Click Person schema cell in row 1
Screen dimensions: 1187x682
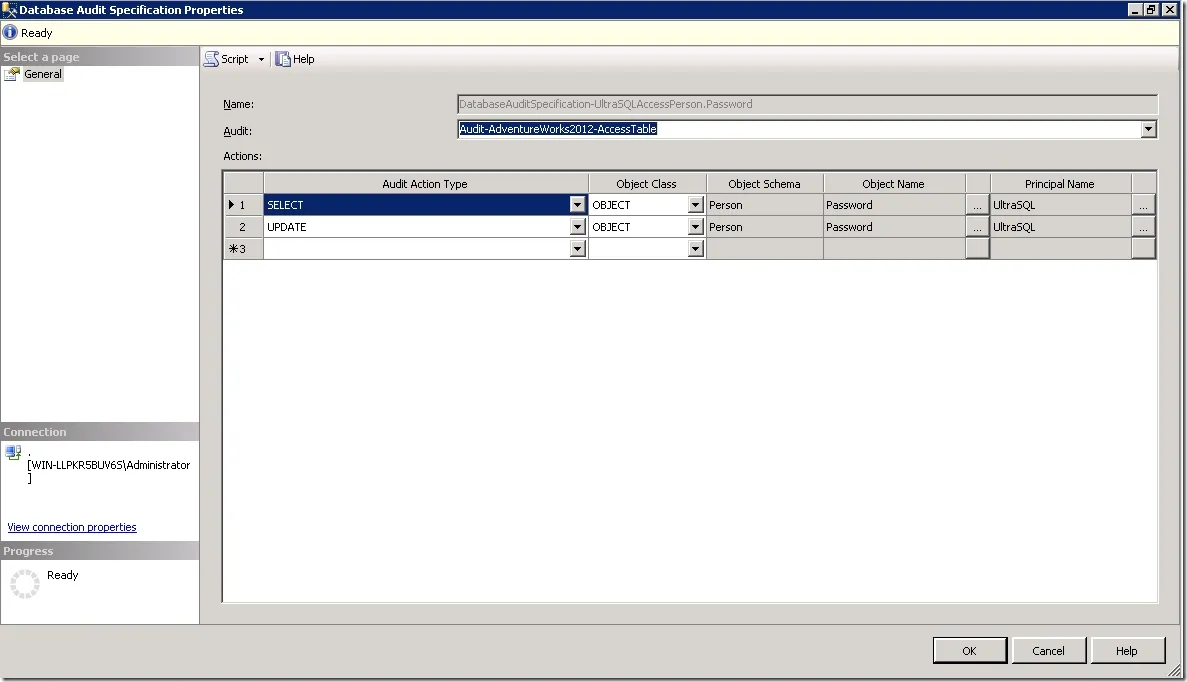[x=765, y=205]
